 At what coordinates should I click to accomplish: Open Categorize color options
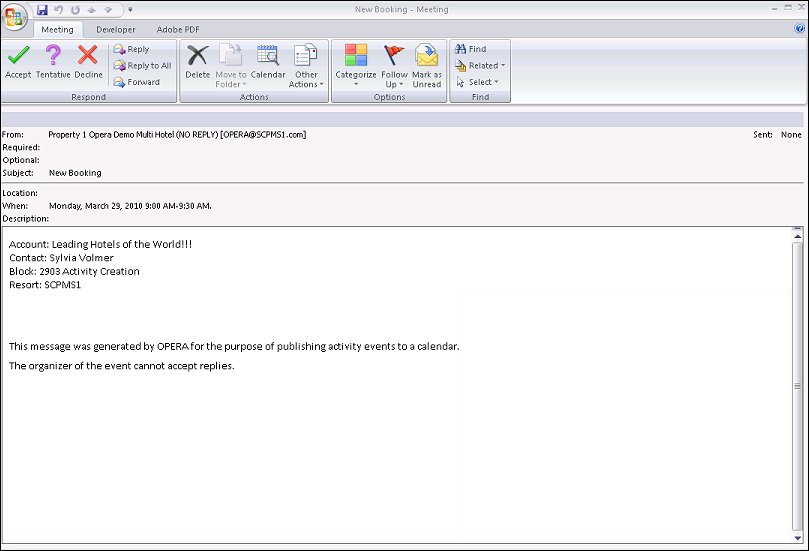pos(355,66)
